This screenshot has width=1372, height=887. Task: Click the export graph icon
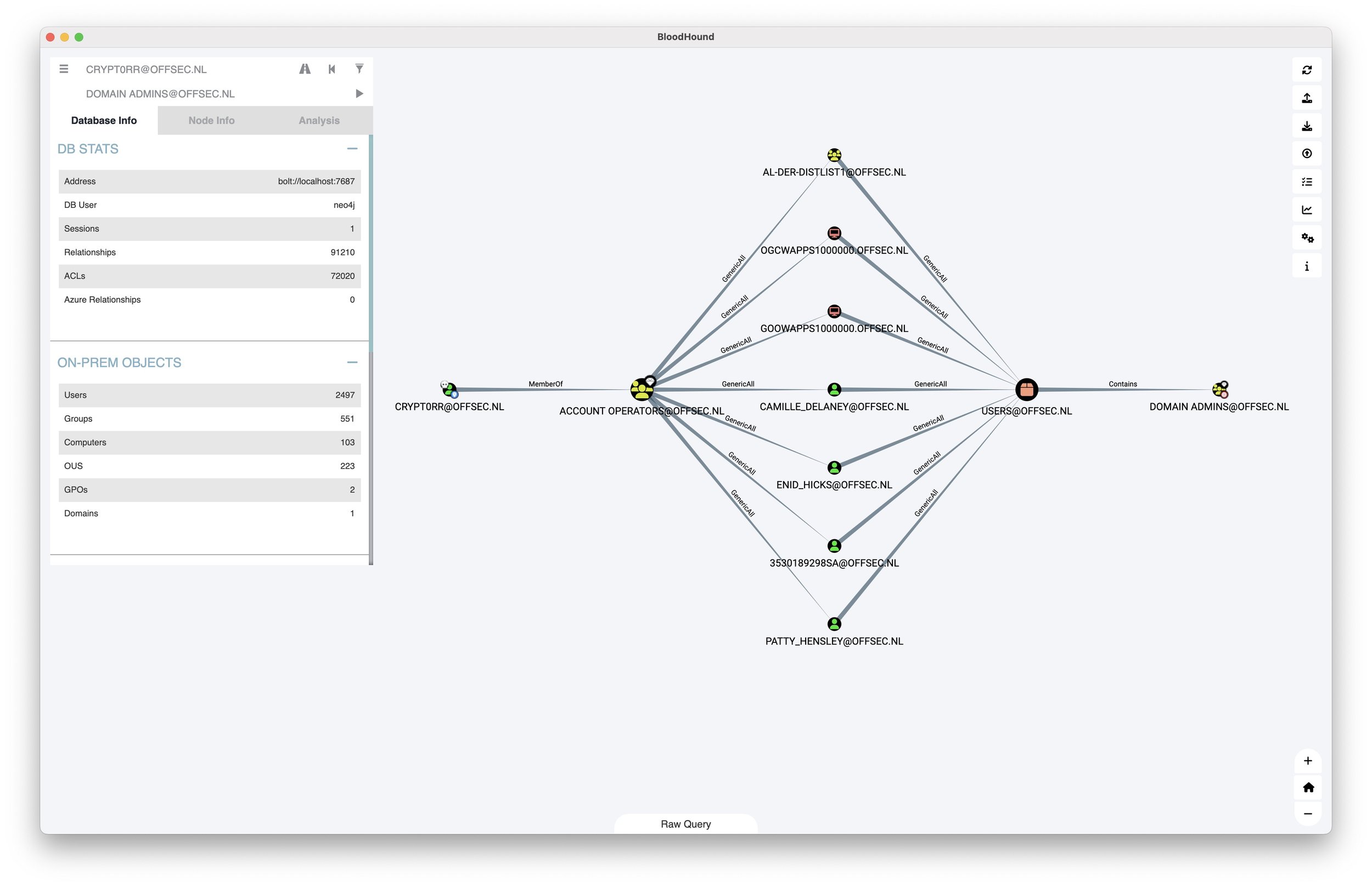(x=1306, y=98)
